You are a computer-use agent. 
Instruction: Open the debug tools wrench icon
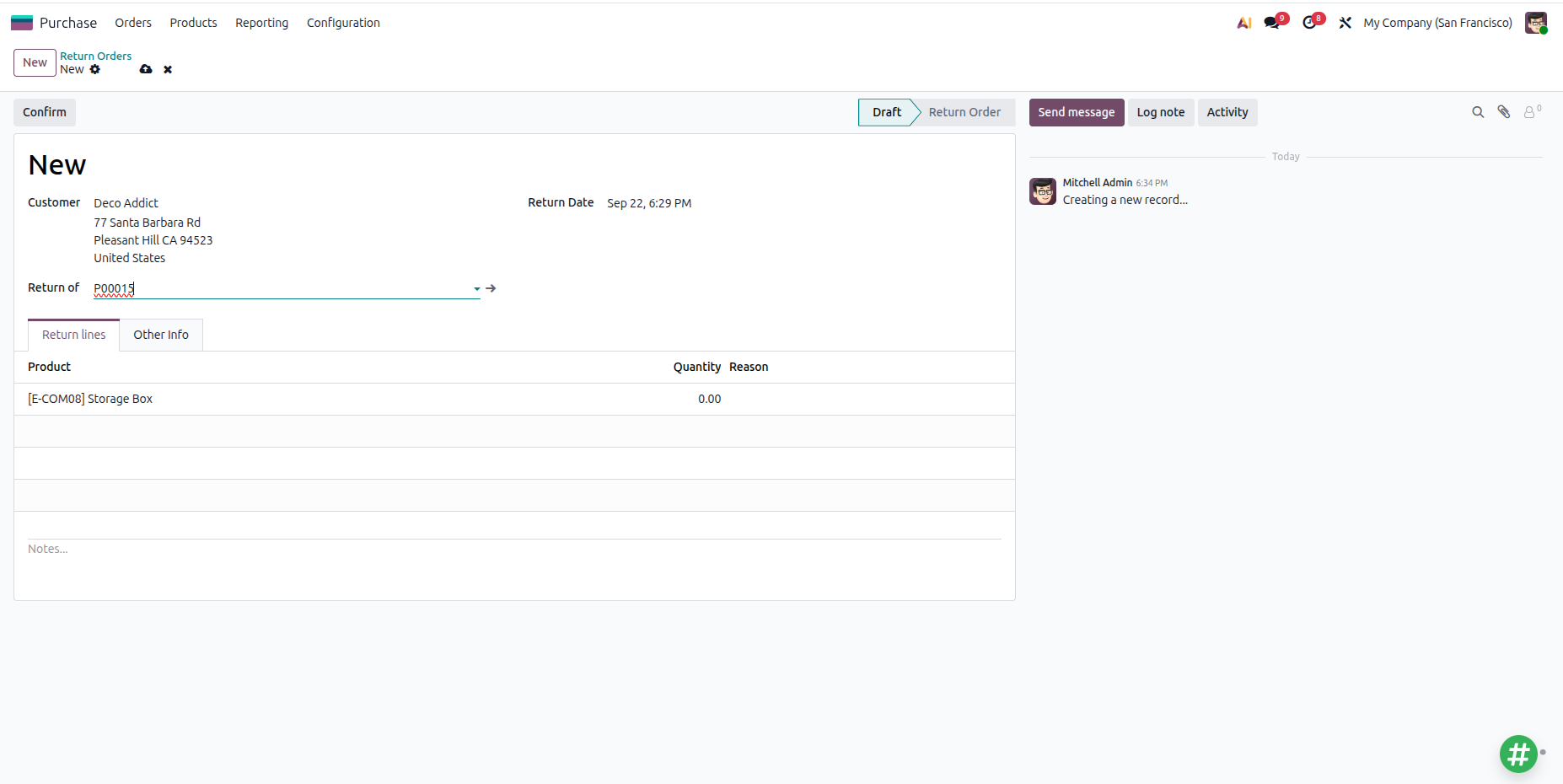(x=1345, y=23)
